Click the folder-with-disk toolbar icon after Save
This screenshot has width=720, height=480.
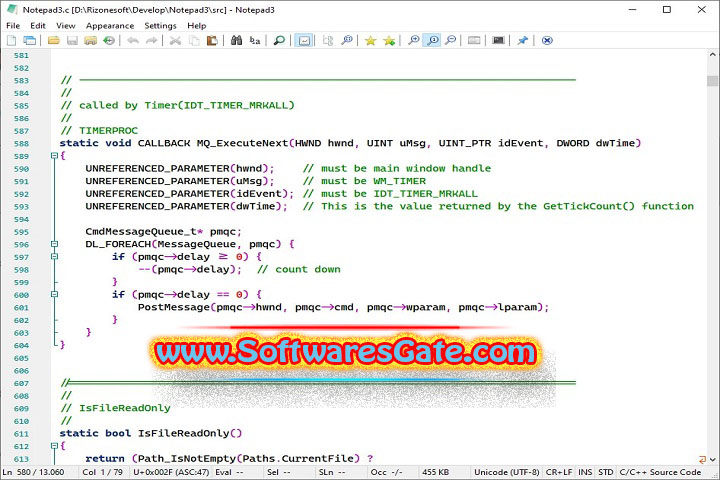point(90,41)
